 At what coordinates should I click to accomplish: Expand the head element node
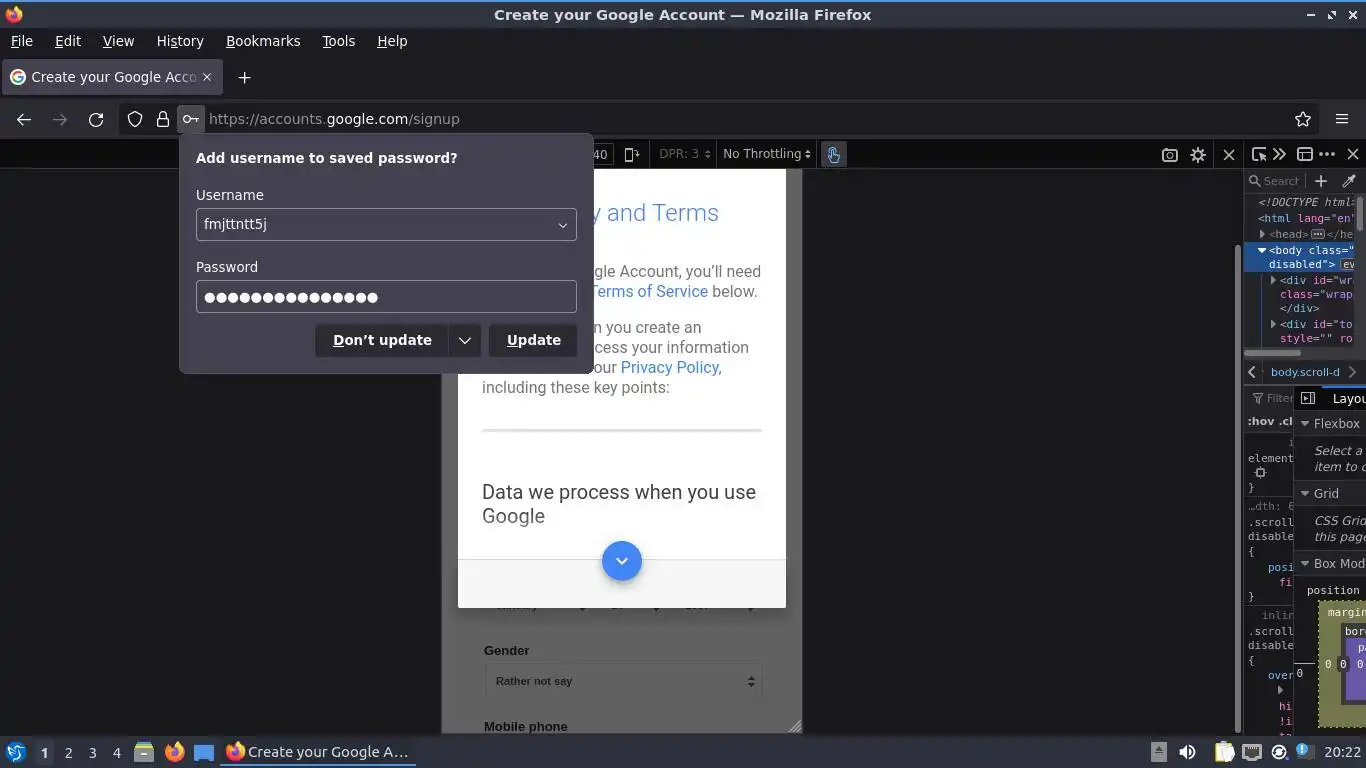(1262, 234)
